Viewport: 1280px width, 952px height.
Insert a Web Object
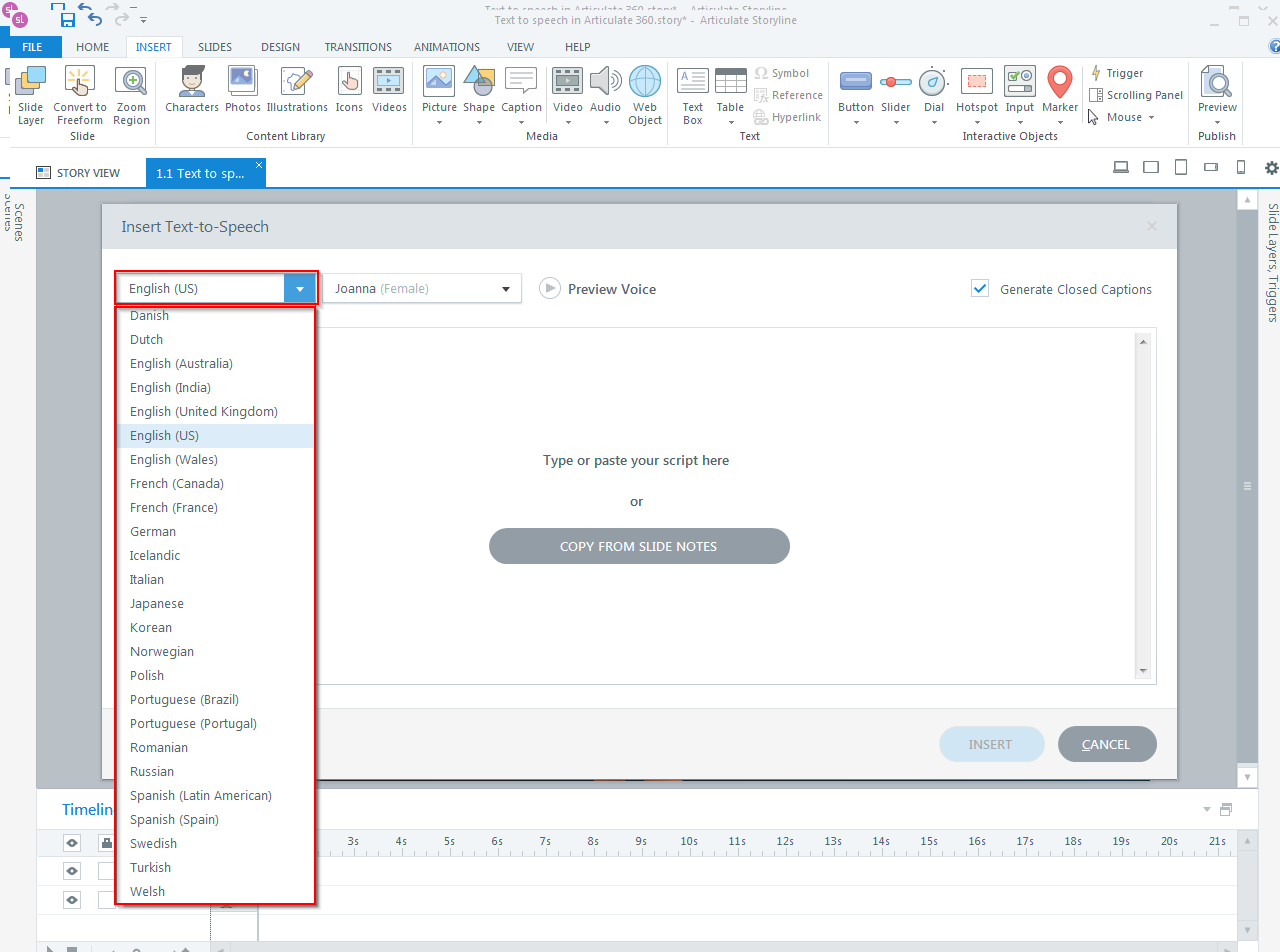point(645,96)
